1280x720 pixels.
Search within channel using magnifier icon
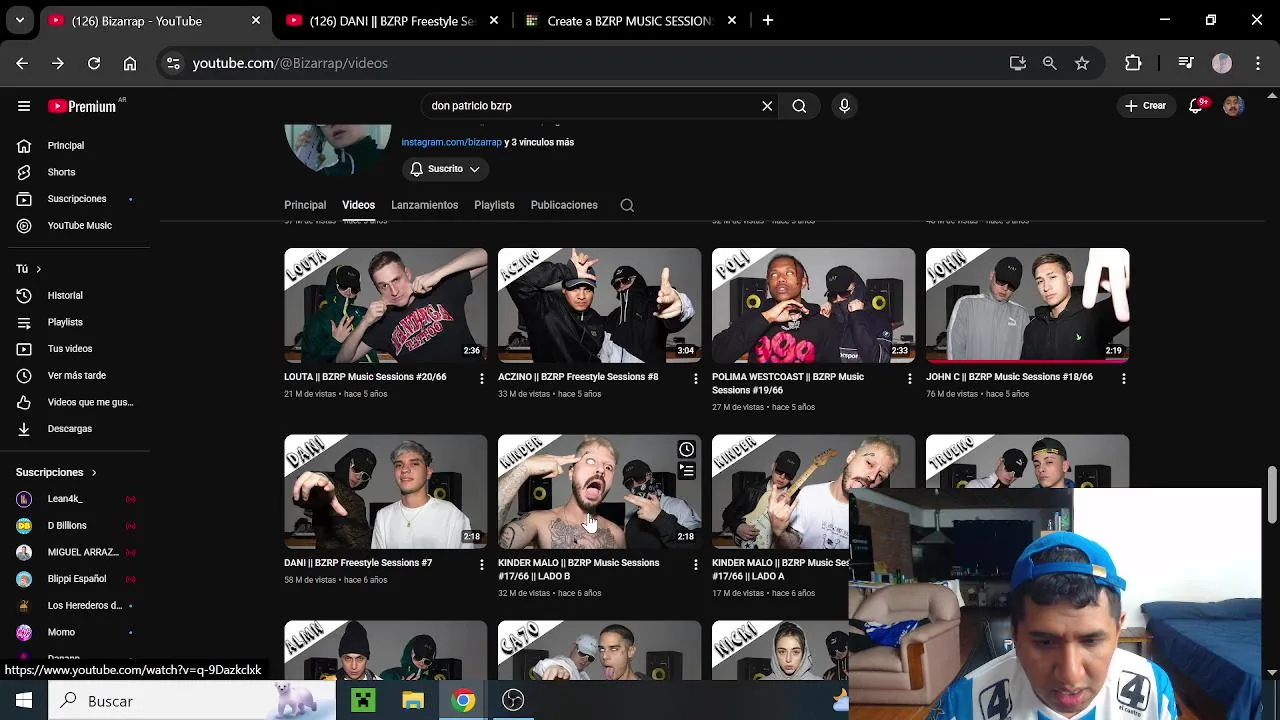(627, 205)
